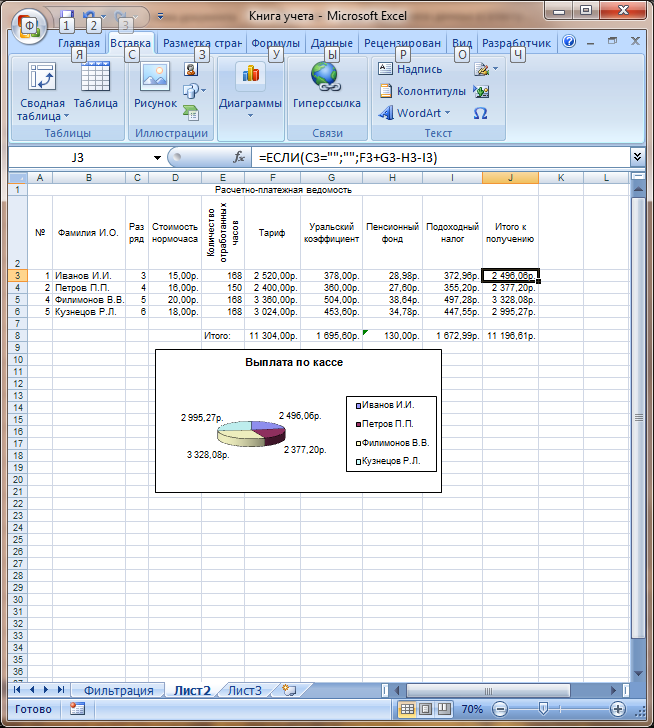Click the Save icon in Quick Access

tap(67, 17)
